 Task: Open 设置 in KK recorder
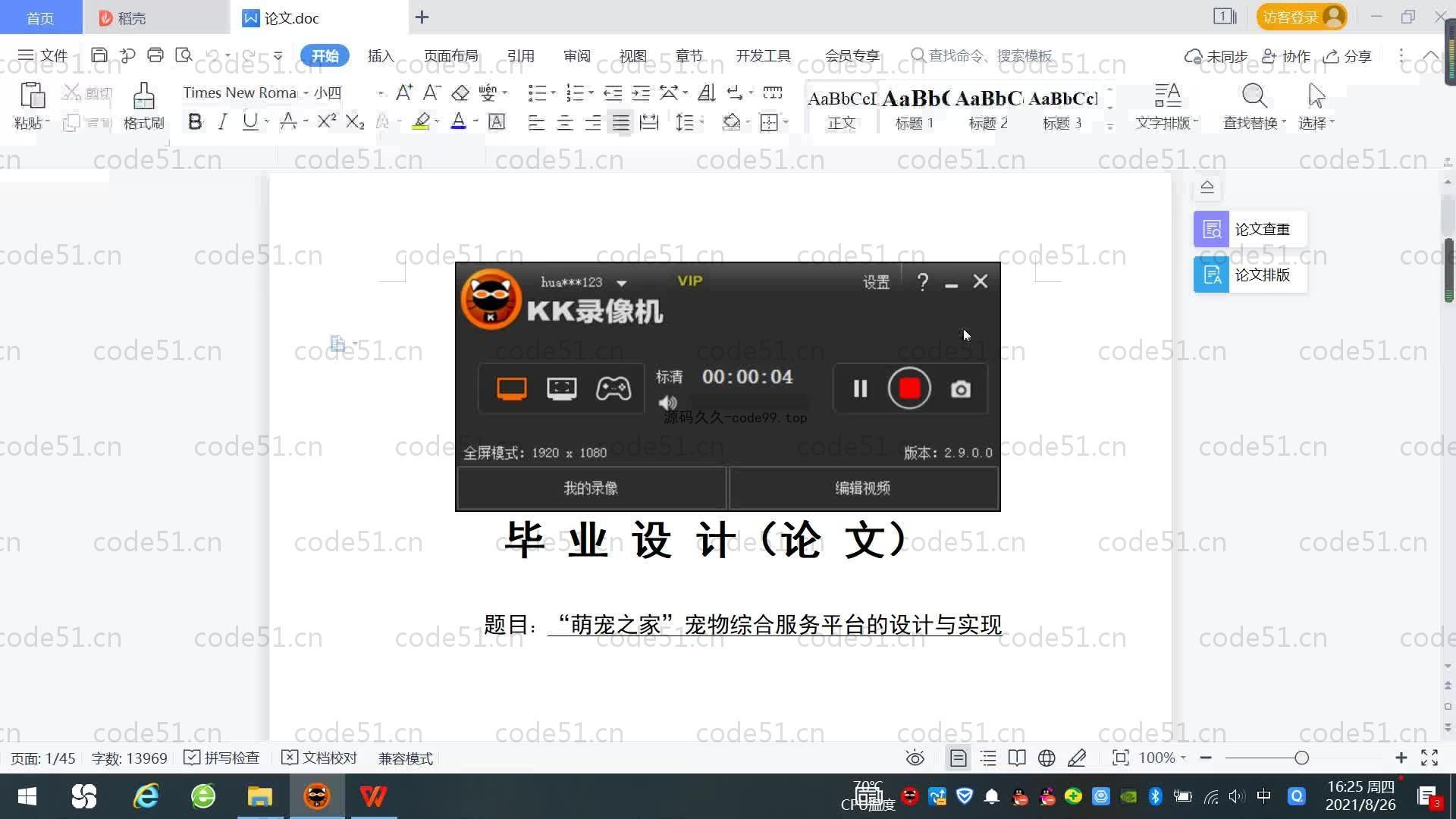tap(876, 282)
